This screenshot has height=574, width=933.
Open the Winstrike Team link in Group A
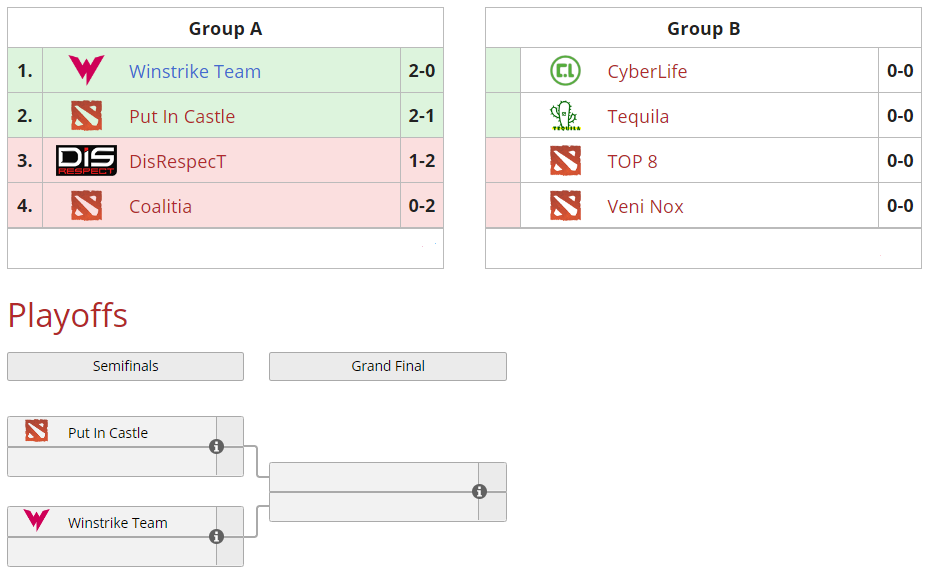tap(195, 72)
